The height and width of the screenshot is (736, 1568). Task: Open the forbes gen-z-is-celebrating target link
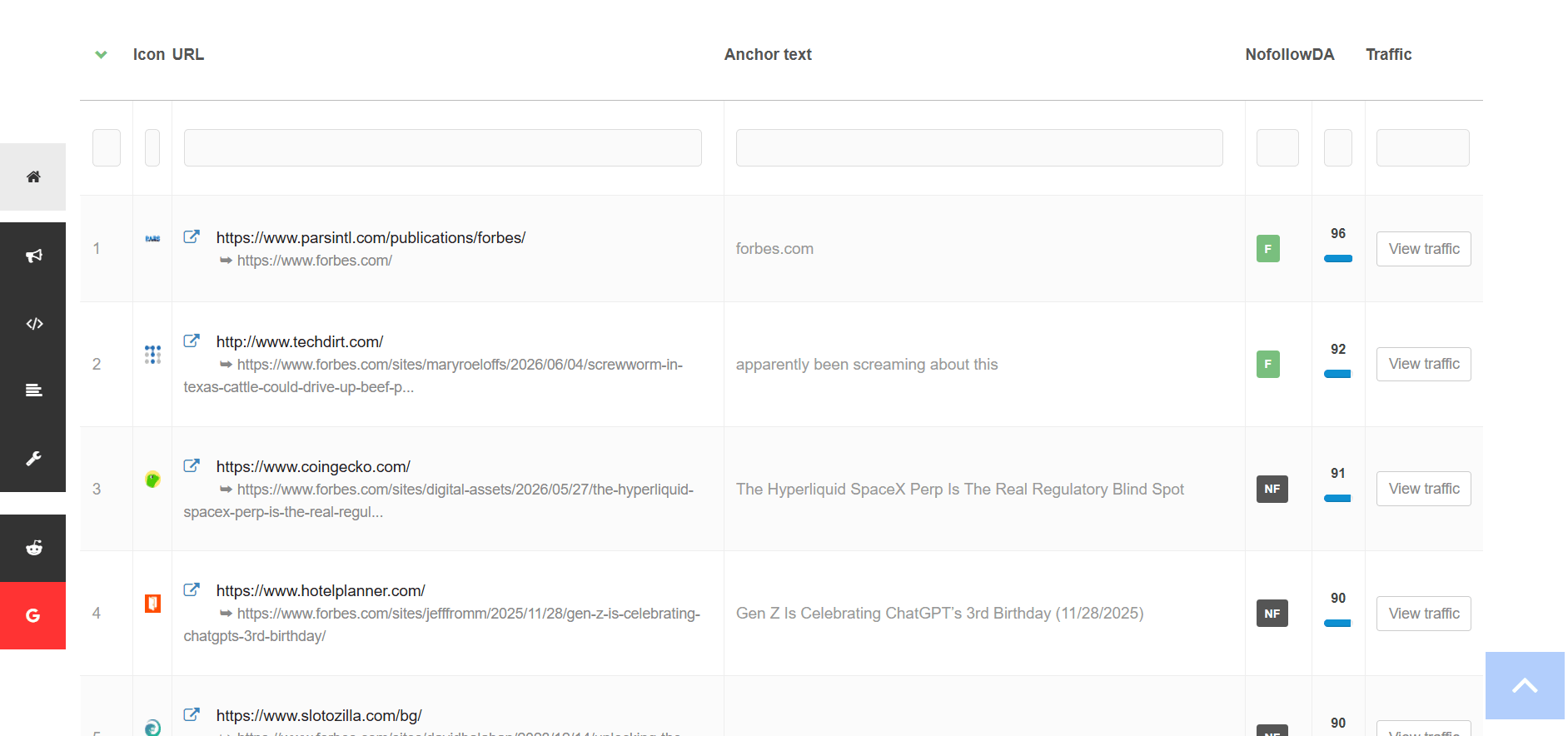click(x=442, y=624)
